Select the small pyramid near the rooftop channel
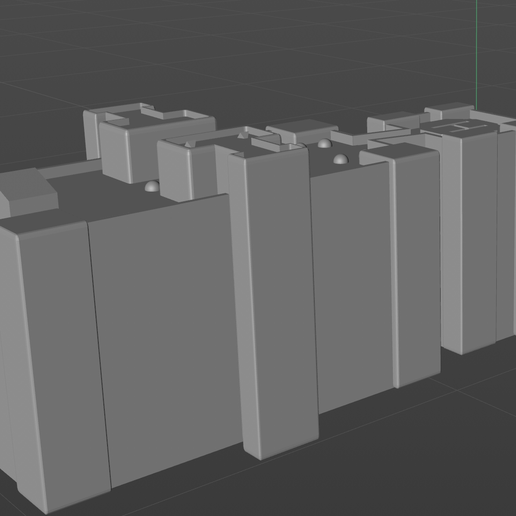 242,135
